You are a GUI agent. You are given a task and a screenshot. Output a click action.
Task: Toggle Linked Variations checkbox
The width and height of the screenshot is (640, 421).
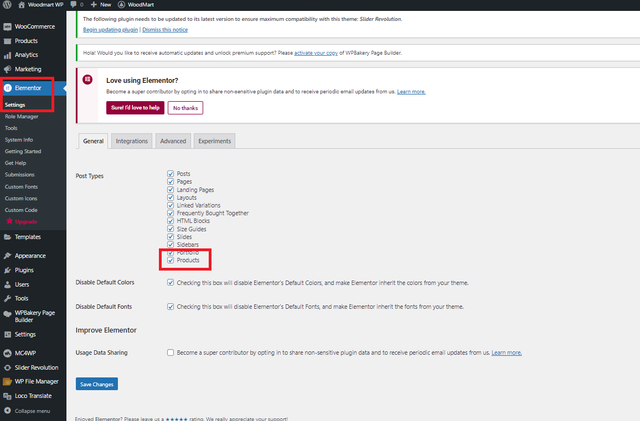171,205
